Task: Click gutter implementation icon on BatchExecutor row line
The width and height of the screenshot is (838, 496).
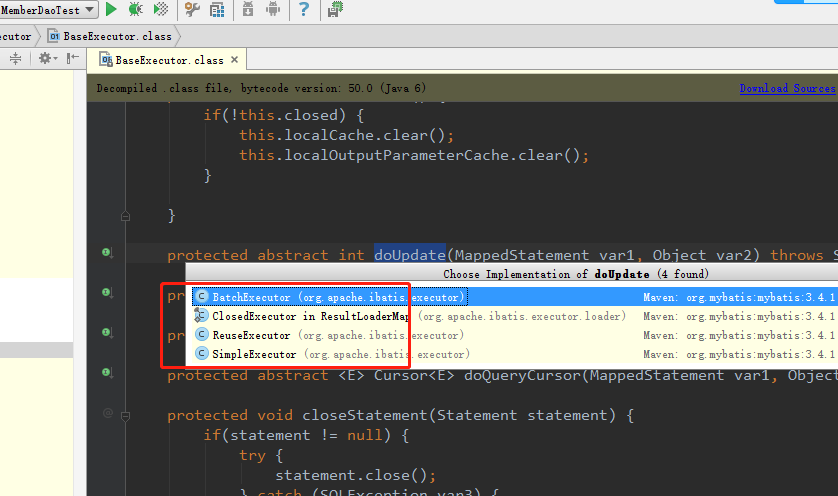Action: click(107, 292)
